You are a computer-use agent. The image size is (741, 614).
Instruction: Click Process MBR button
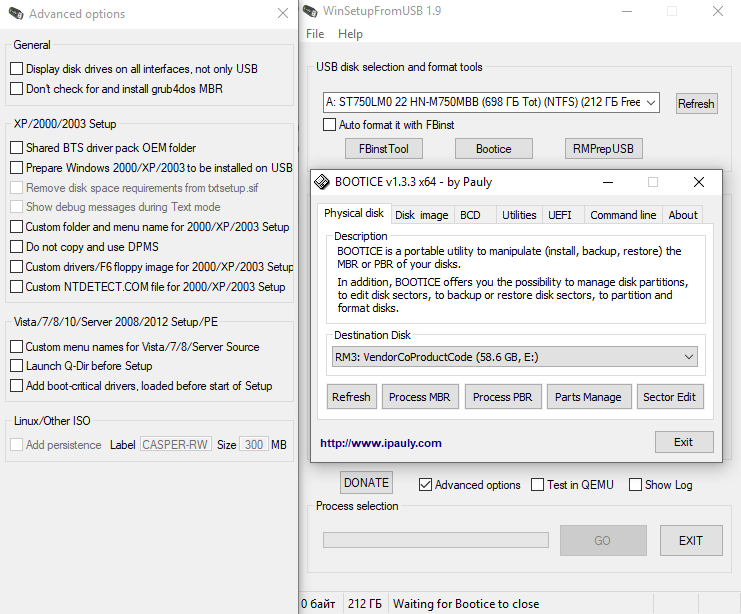click(420, 397)
